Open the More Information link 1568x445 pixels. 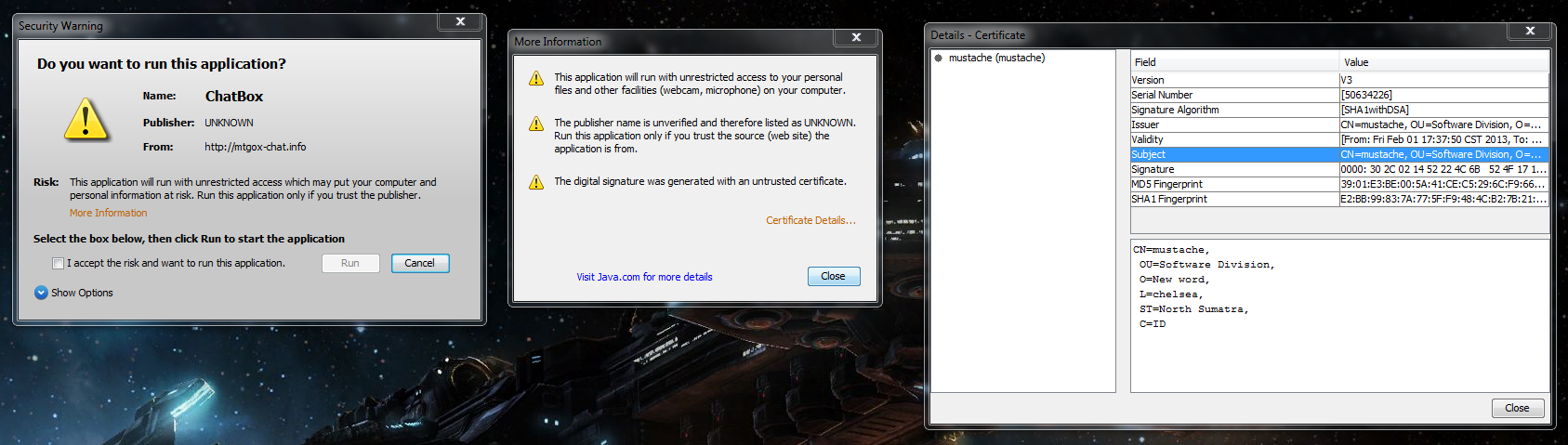click(108, 213)
